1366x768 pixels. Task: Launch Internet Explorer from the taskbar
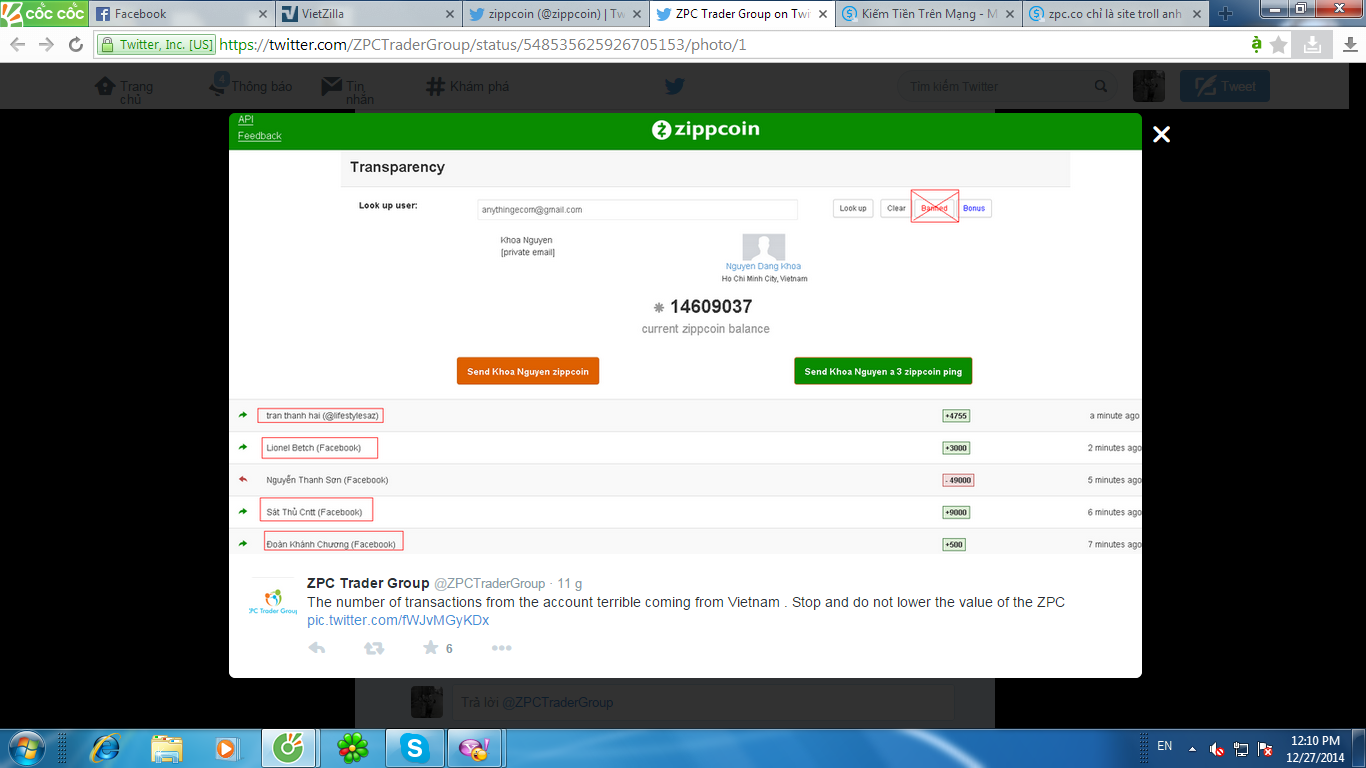105,747
